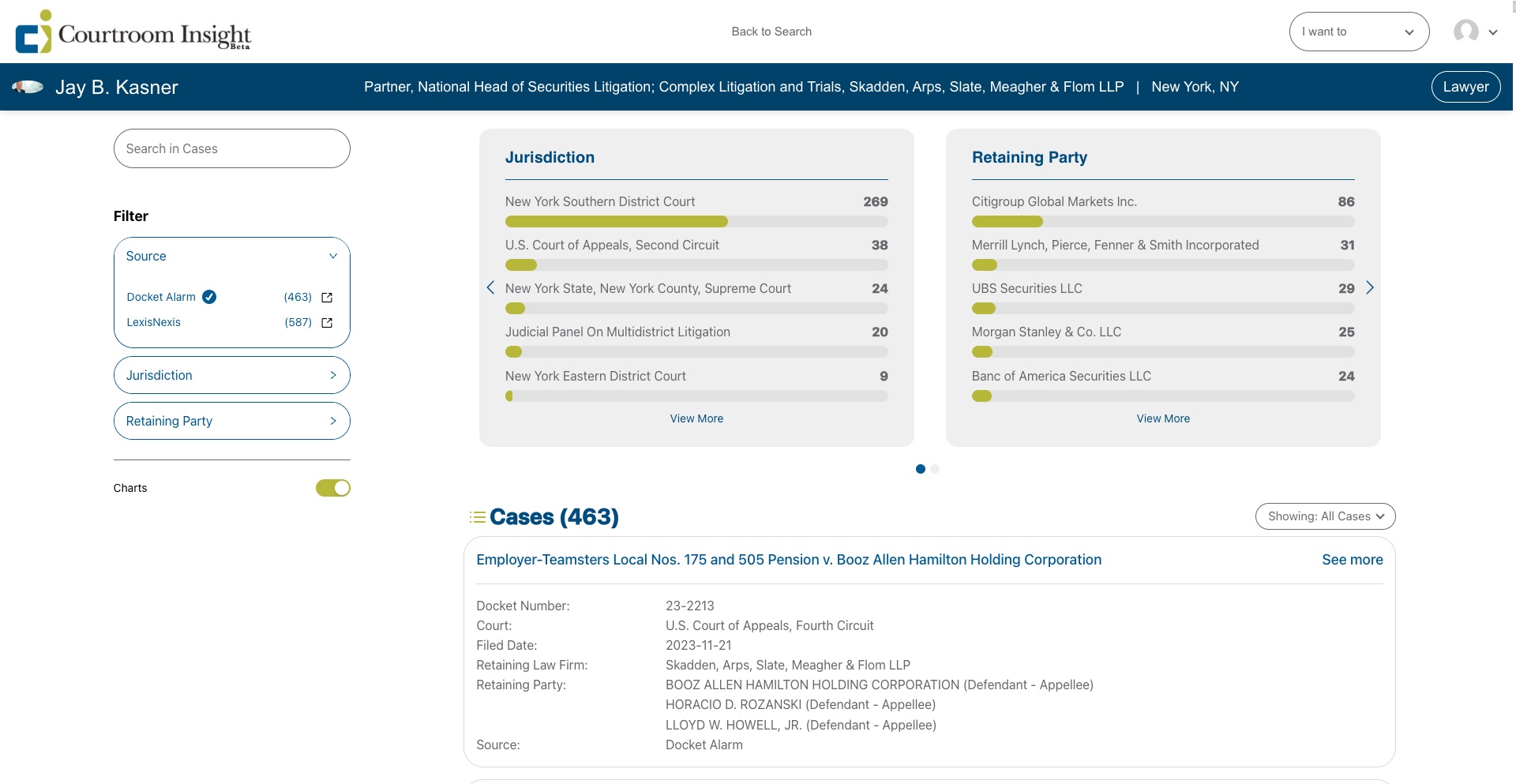
Task: Click the Cases (463) heading
Action: (x=553, y=517)
